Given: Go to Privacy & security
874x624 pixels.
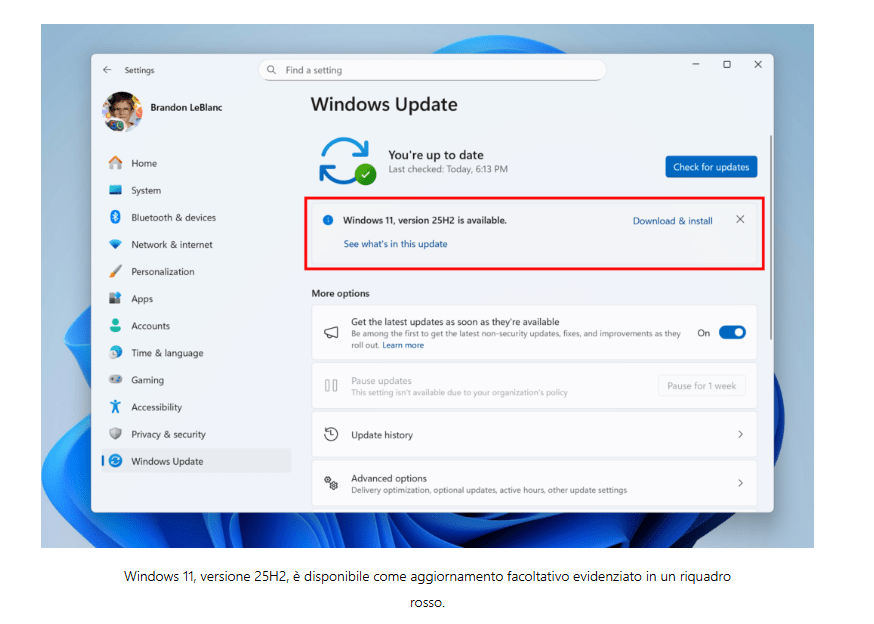Looking at the screenshot, I should coord(196,434).
